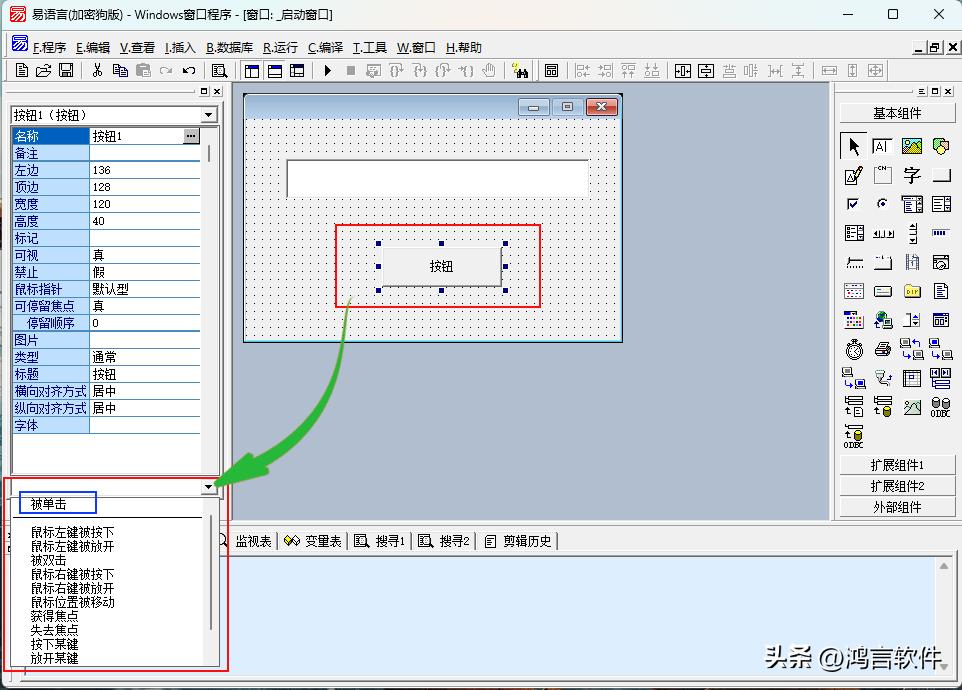The height and width of the screenshot is (690, 962).
Task: Open the 按钮1（按钮）component selector dropdown
Action: (x=209, y=115)
